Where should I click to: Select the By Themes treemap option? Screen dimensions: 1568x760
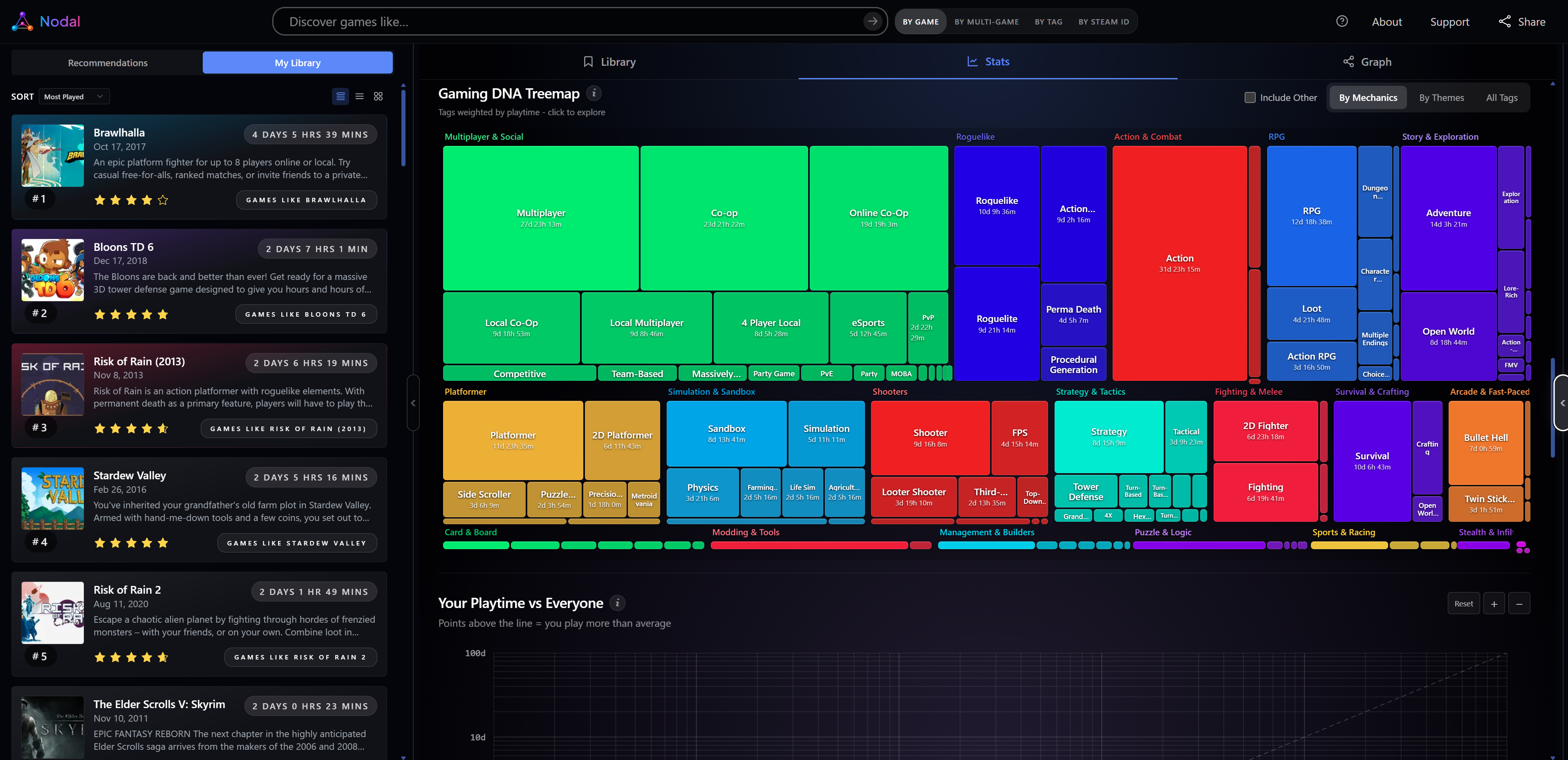click(1441, 97)
